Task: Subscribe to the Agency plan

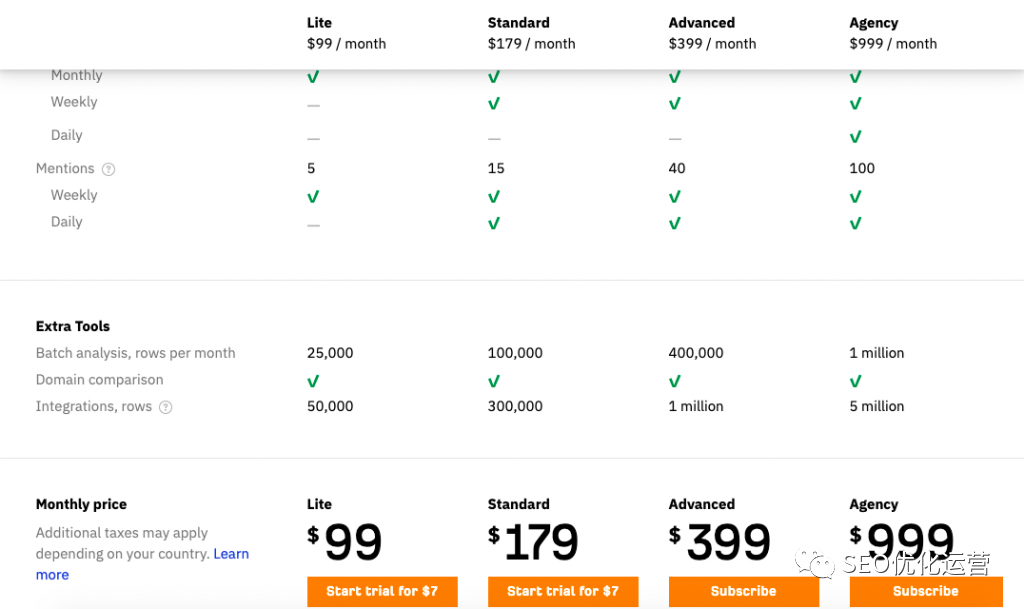Action: [x=925, y=591]
